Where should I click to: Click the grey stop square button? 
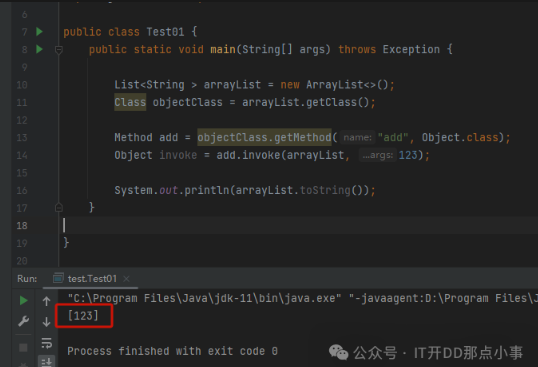(23, 348)
